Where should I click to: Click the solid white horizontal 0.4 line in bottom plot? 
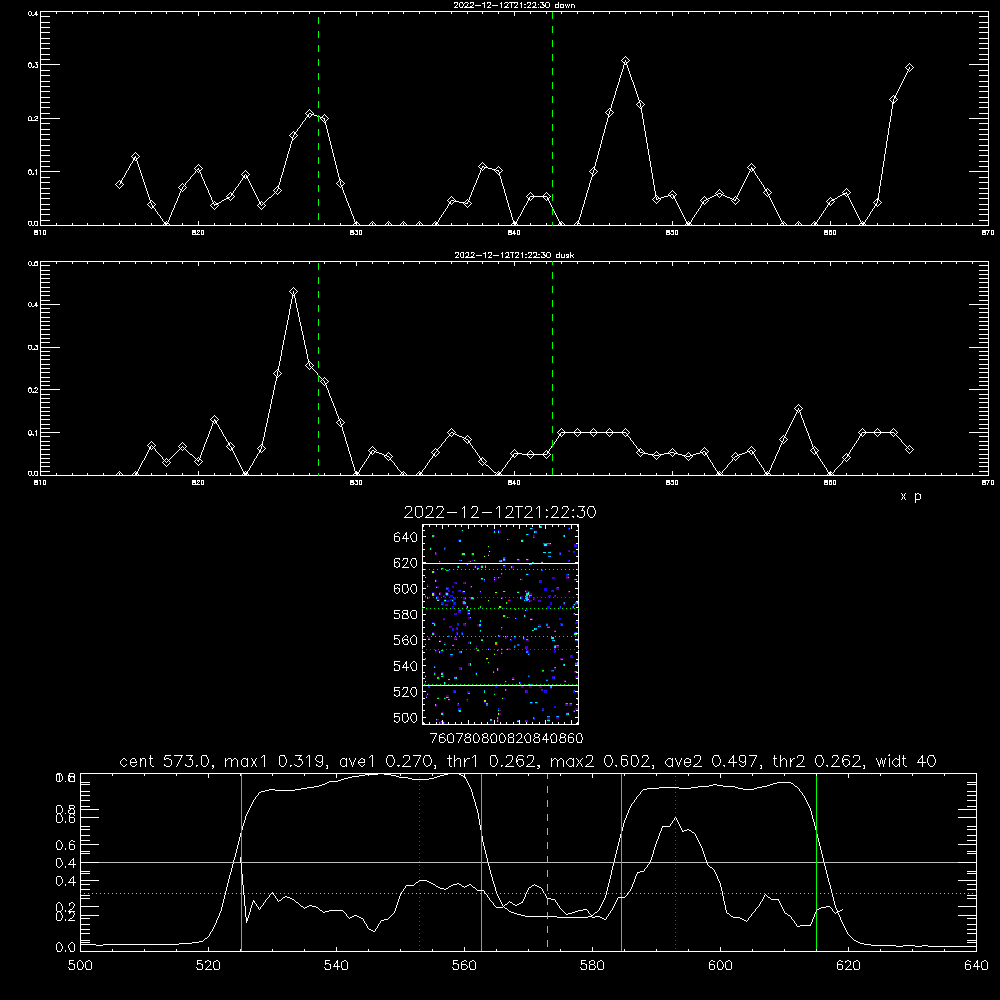tap(528, 862)
